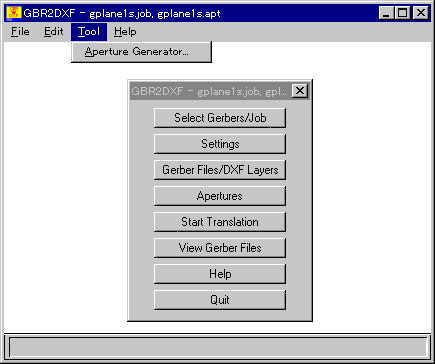The image size is (435, 364).
Task: Open the File menu
Action: 20,32
